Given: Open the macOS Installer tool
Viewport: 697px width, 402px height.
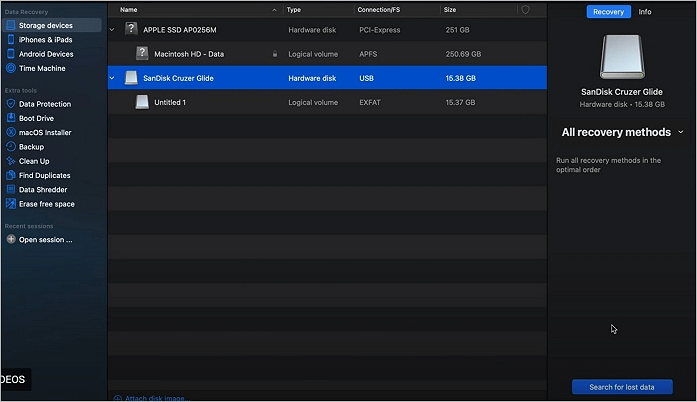Looking at the screenshot, I should pos(45,132).
